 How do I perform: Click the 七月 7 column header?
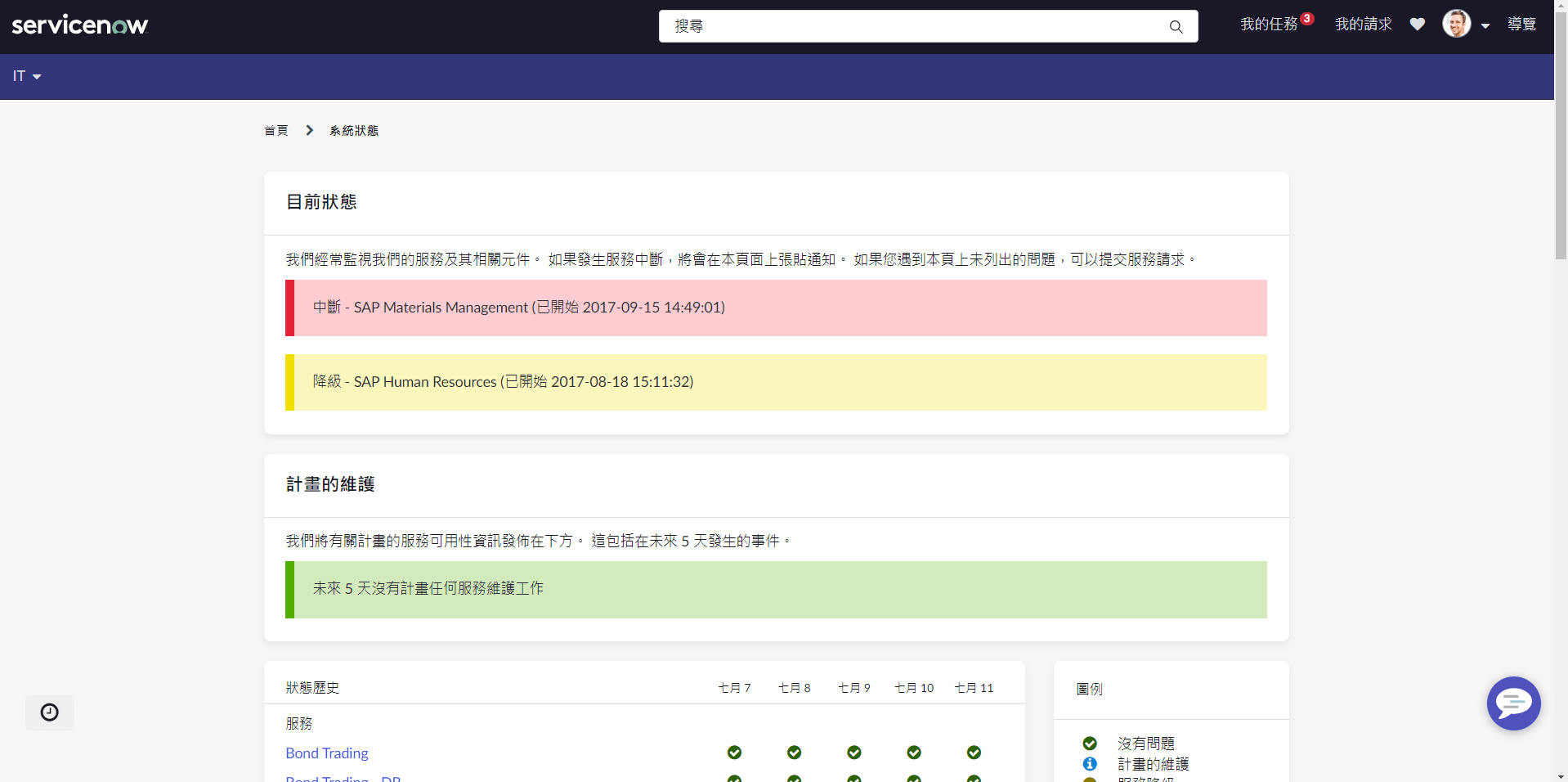click(x=734, y=688)
